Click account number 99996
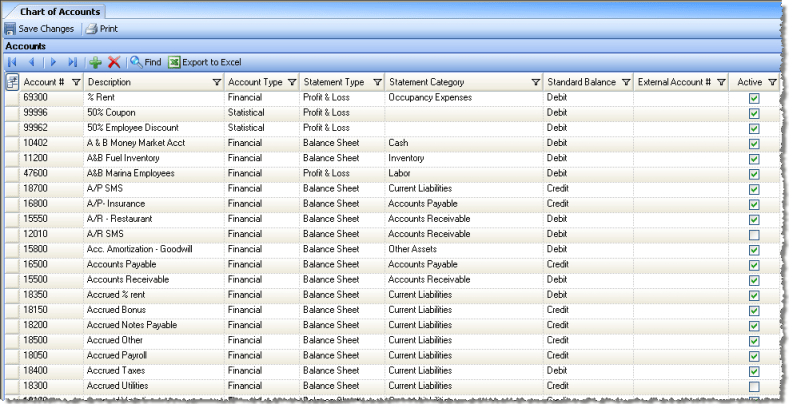This screenshot has height=404, width=789. coord(35,112)
